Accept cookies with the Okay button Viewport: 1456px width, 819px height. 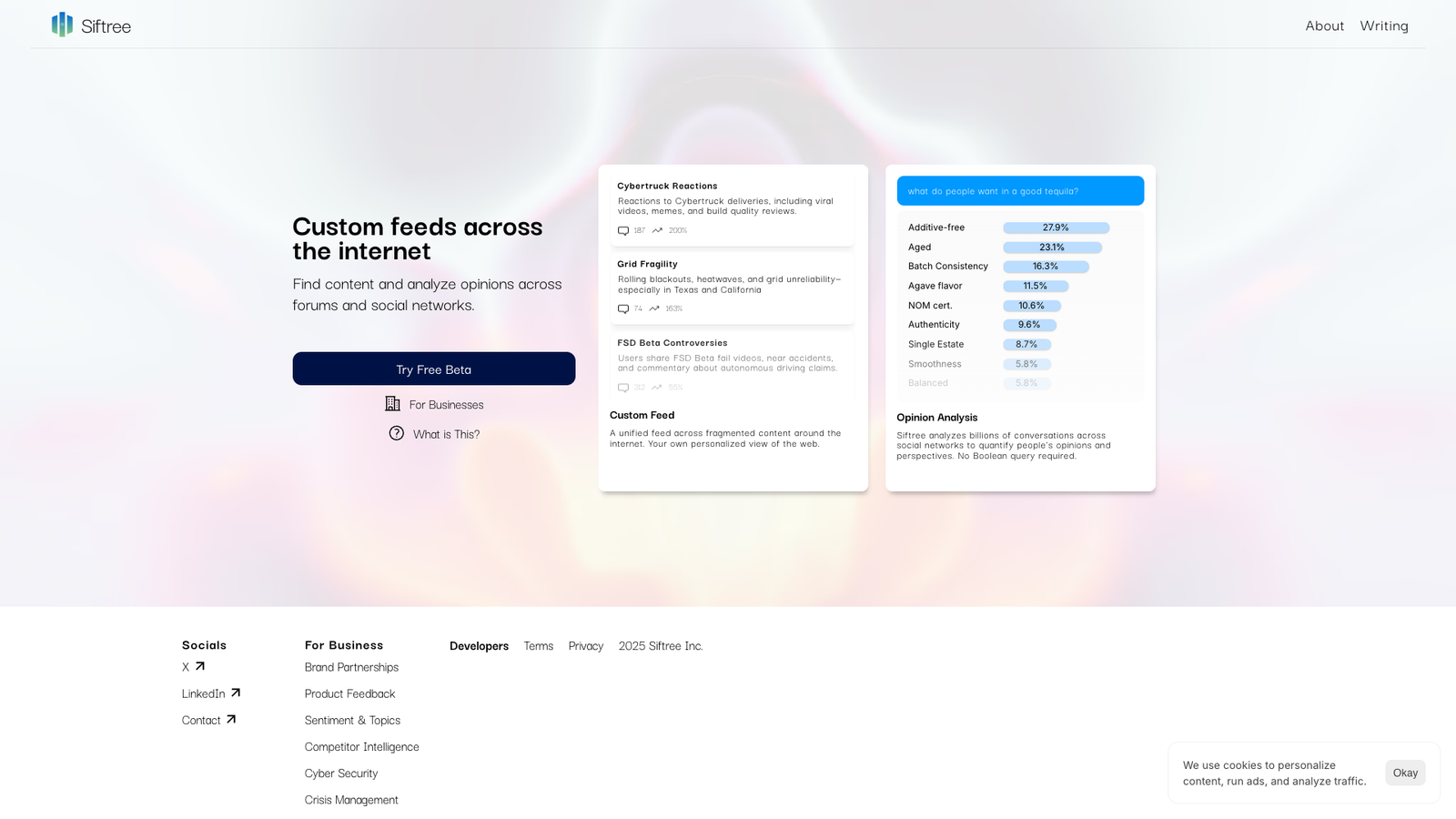click(1405, 773)
